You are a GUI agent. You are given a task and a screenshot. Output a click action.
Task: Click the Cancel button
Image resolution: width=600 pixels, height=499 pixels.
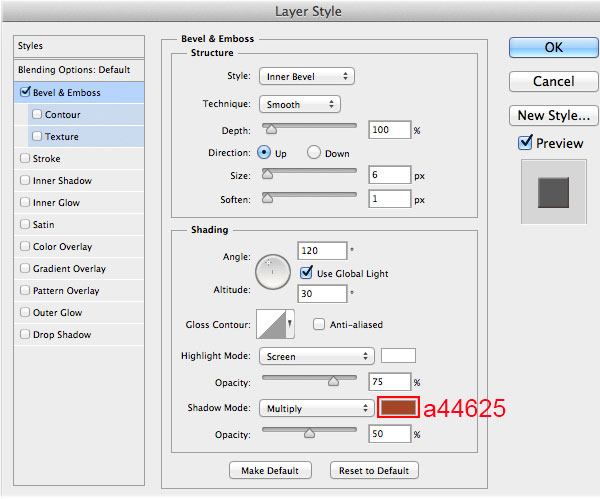[553, 81]
